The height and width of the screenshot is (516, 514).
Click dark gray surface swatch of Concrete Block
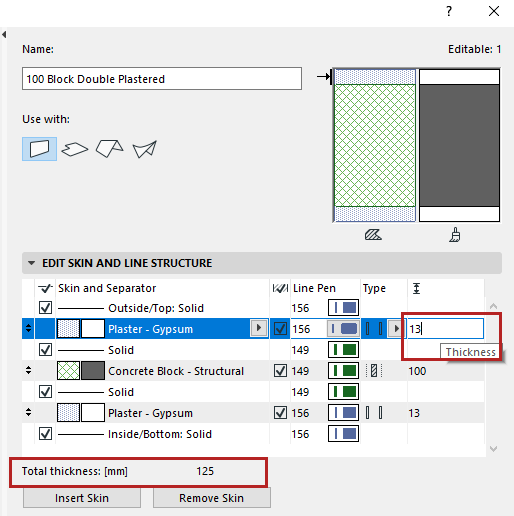[x=93, y=371]
